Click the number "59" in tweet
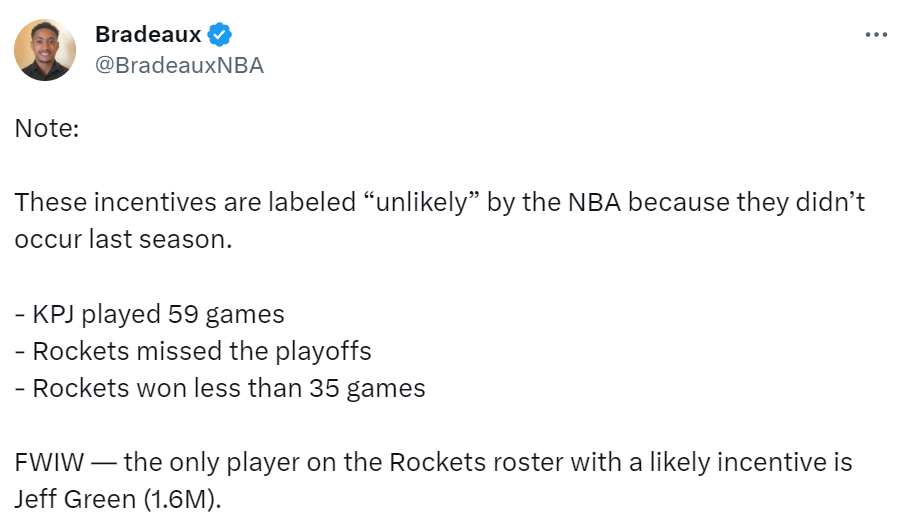The height and width of the screenshot is (525, 902). pos(183,315)
